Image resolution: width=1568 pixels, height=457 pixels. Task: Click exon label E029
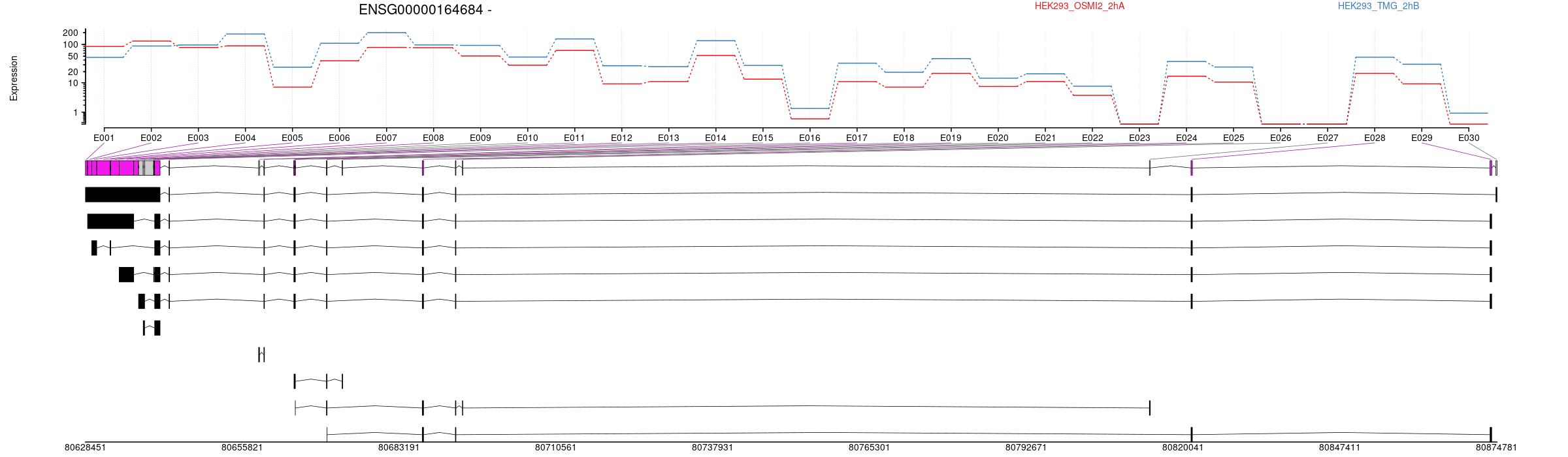point(1422,138)
